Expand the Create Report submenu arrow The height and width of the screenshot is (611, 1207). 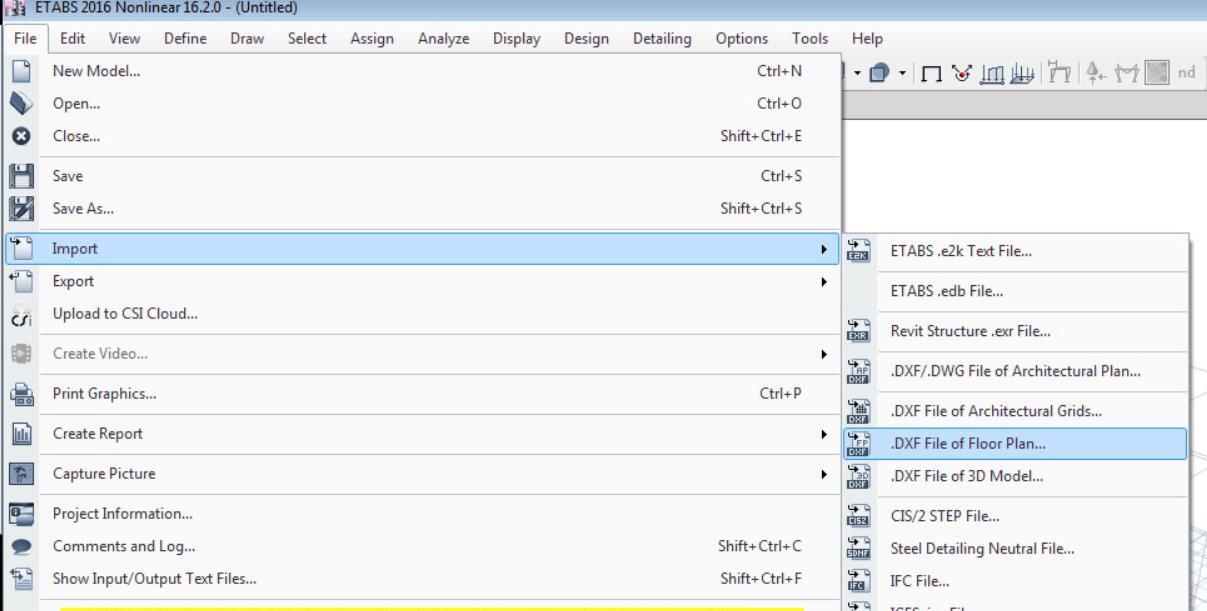[824, 434]
